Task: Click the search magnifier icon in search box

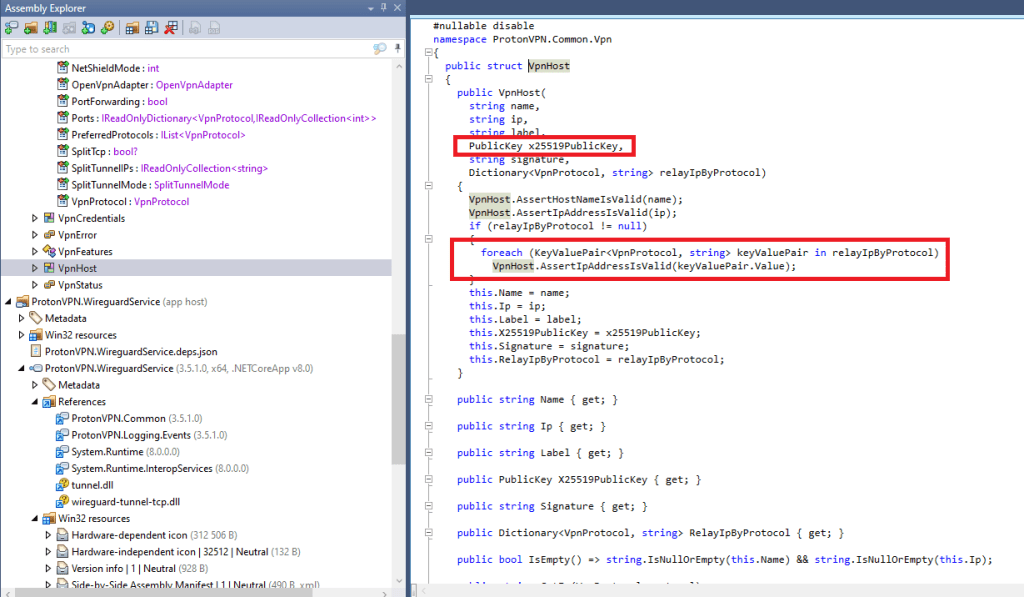Action: [379, 49]
